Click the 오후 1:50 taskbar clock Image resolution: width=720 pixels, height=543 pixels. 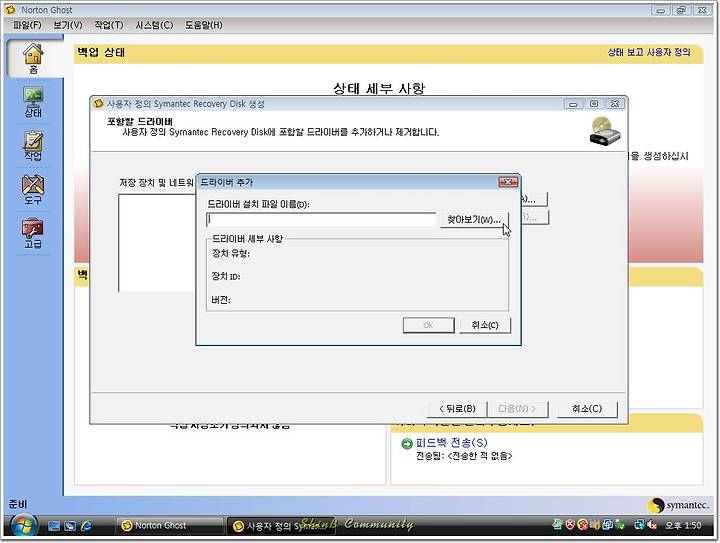click(683, 525)
